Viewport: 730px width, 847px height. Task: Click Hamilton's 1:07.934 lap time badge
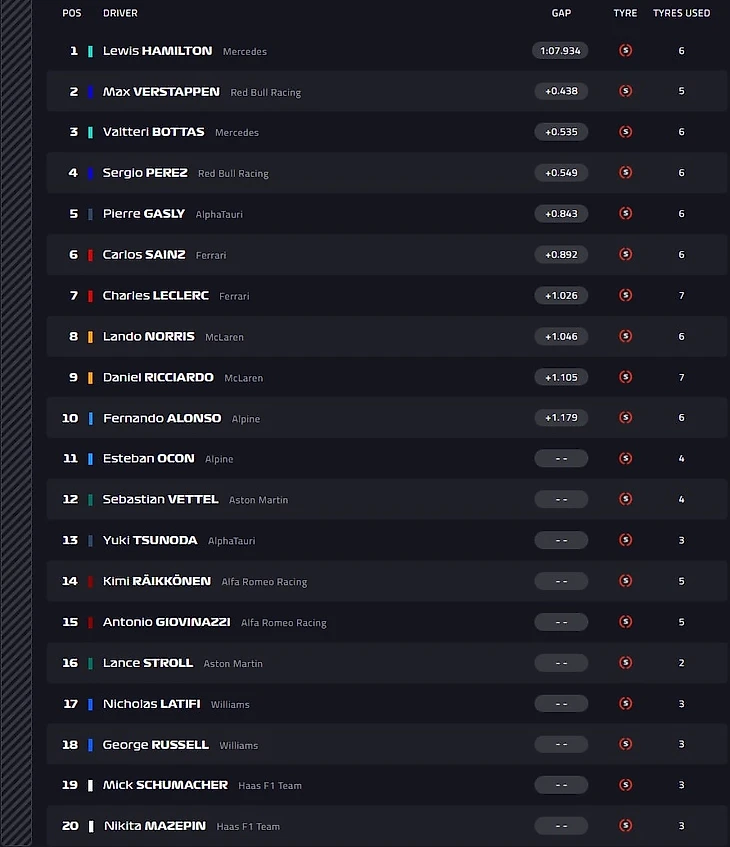click(561, 50)
